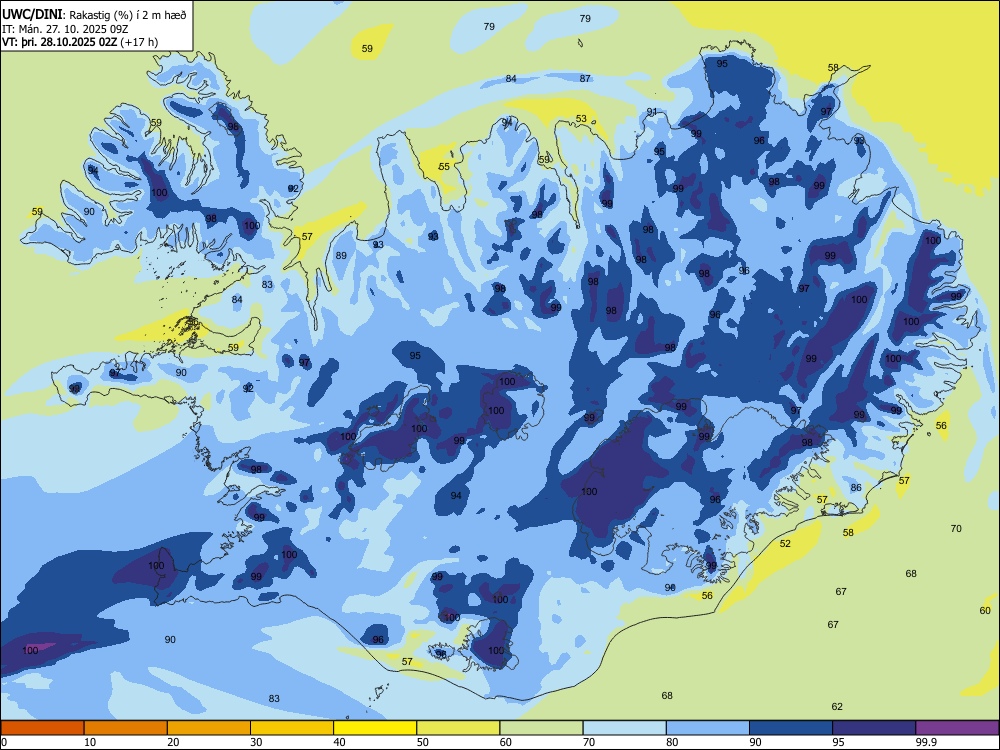This screenshot has width=1000, height=750.
Task: Click the humidity value '70' on the map
Action: pos(956,529)
